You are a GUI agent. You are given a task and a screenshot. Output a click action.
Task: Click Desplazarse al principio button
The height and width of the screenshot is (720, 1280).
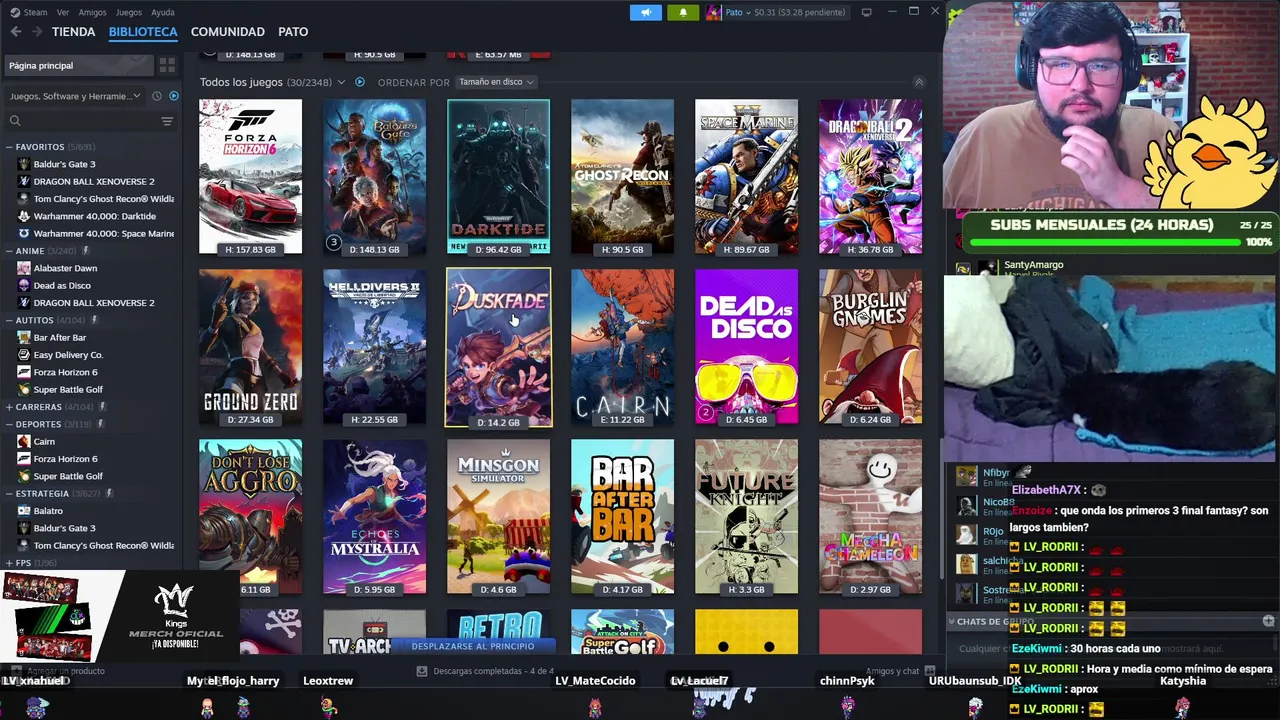[x=473, y=646]
